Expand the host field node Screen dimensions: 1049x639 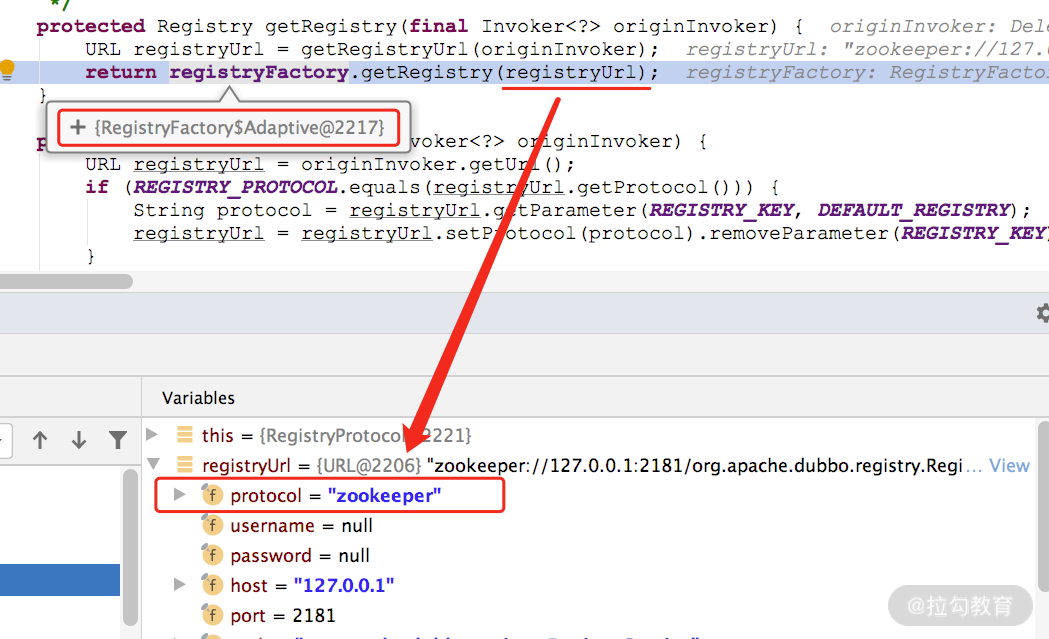pos(180,585)
